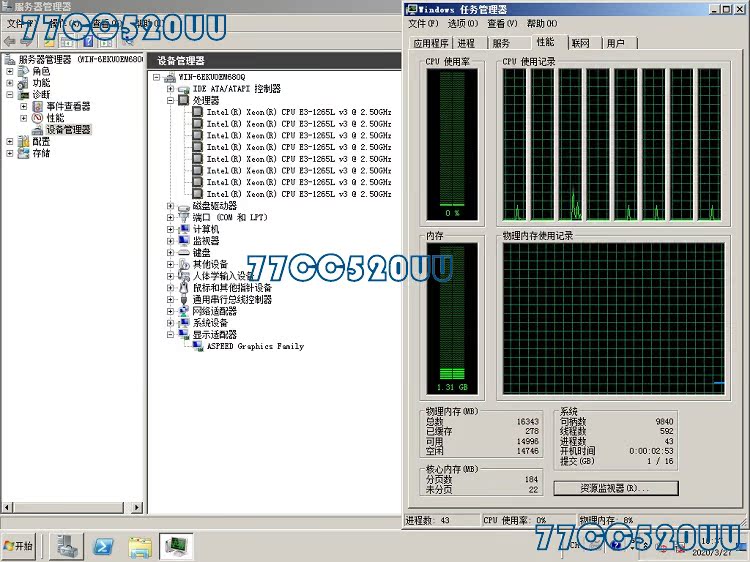This screenshot has height=562, width=750.
Task: Select the 设备管理器 tree item
Action: point(68,130)
